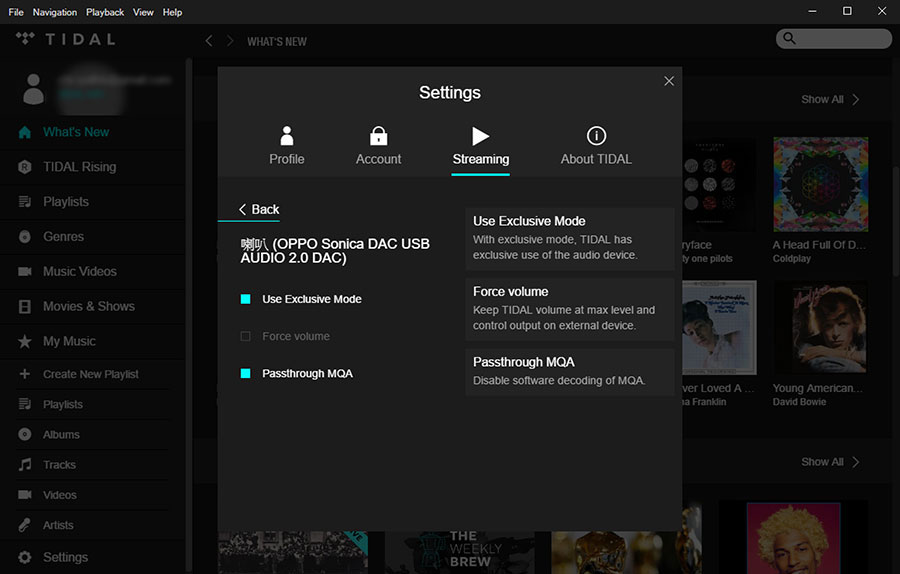
Task: Click the lower Show All text
Action: 822,462
